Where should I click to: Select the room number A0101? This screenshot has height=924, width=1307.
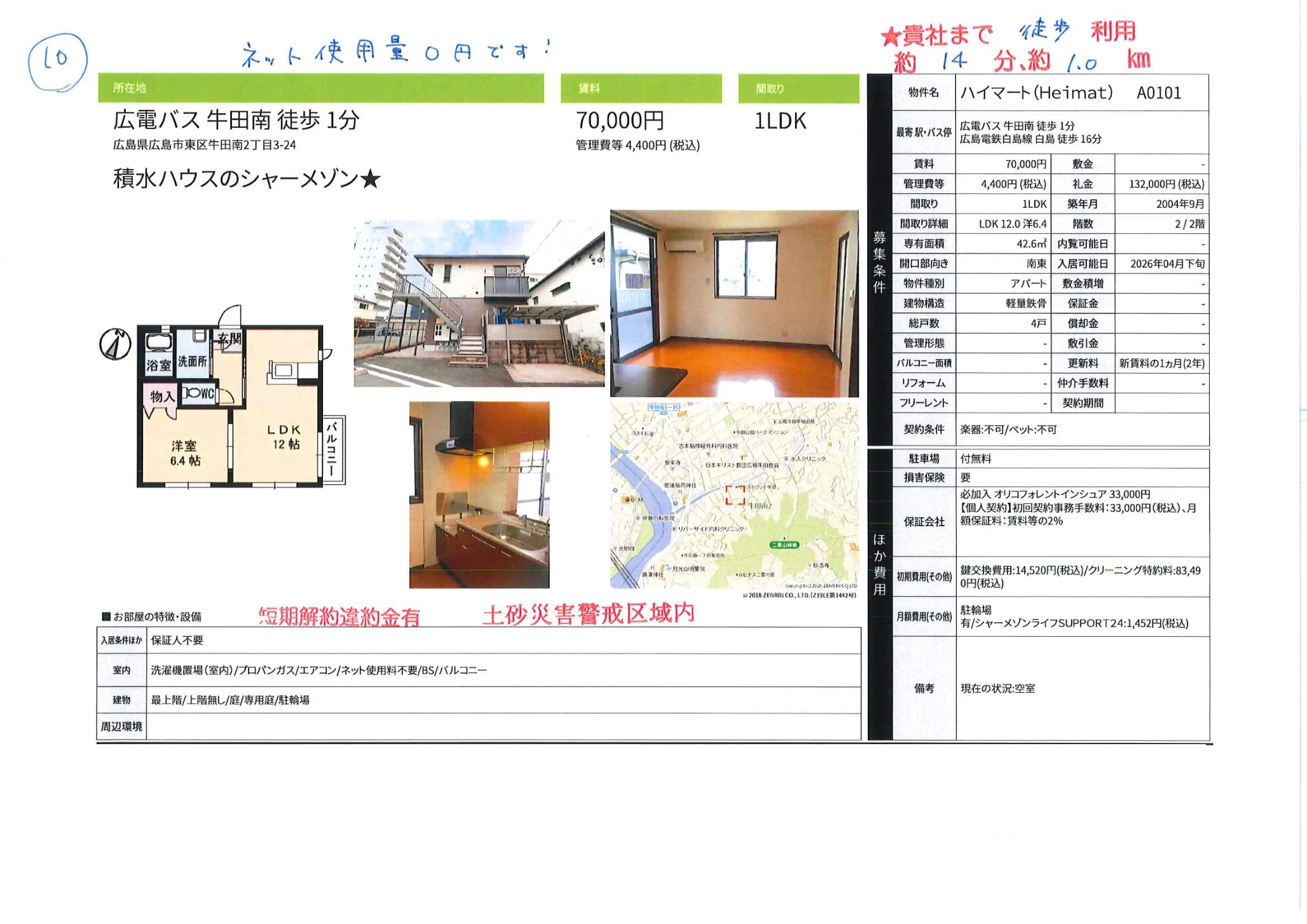point(1159,93)
